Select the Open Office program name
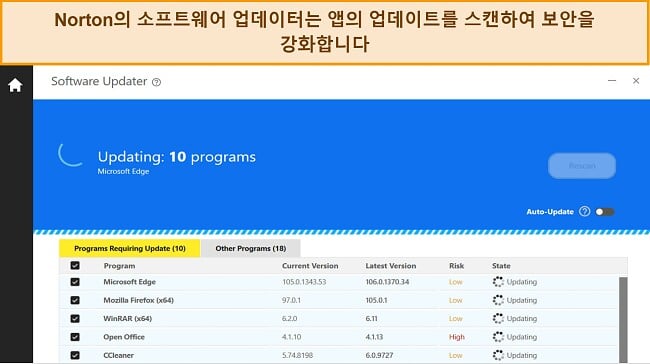 pos(124,337)
